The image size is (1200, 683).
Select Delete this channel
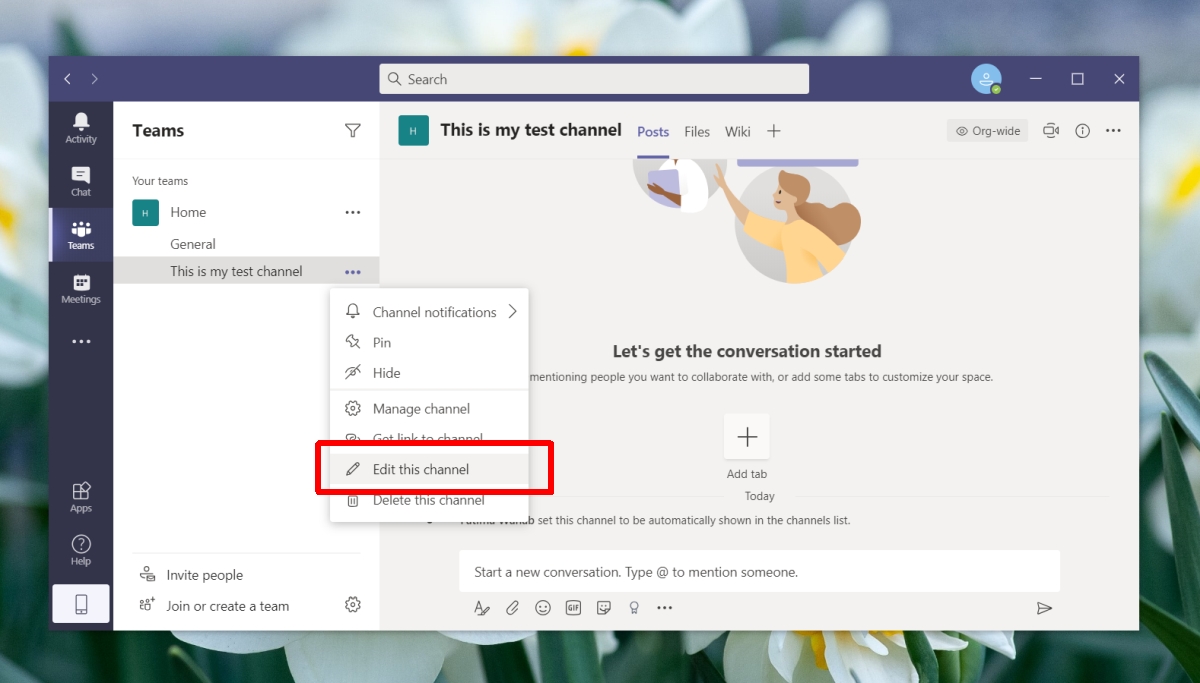[429, 500]
